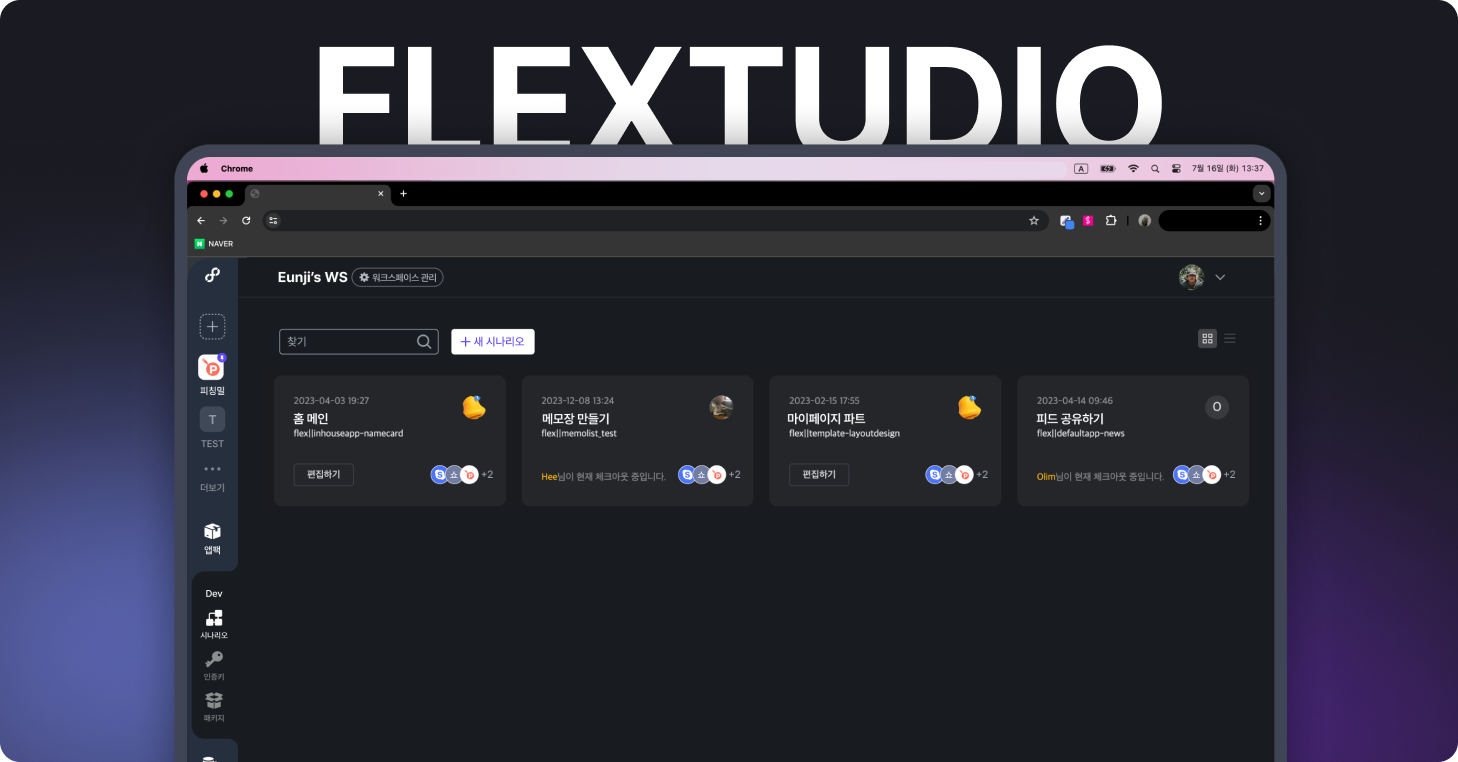This screenshot has width=1458, height=762.
Task: Open the 앱팩 box icon
Action: coord(212,531)
